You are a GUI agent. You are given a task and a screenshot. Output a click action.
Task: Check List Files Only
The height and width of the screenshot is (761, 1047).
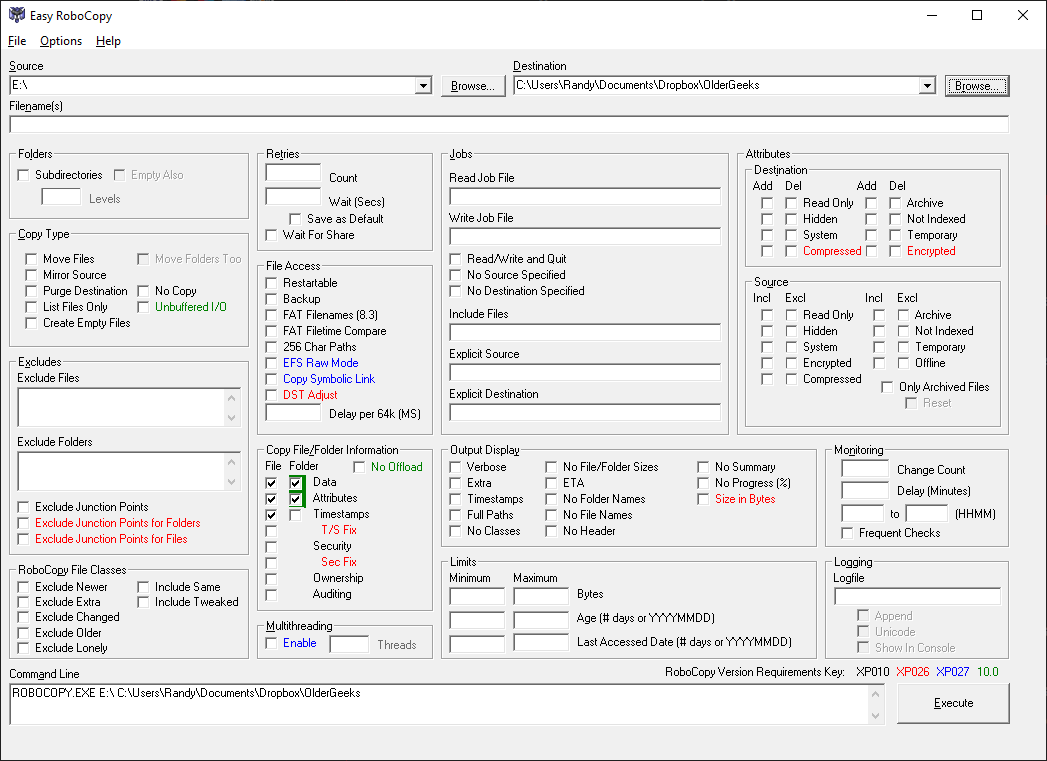point(31,307)
